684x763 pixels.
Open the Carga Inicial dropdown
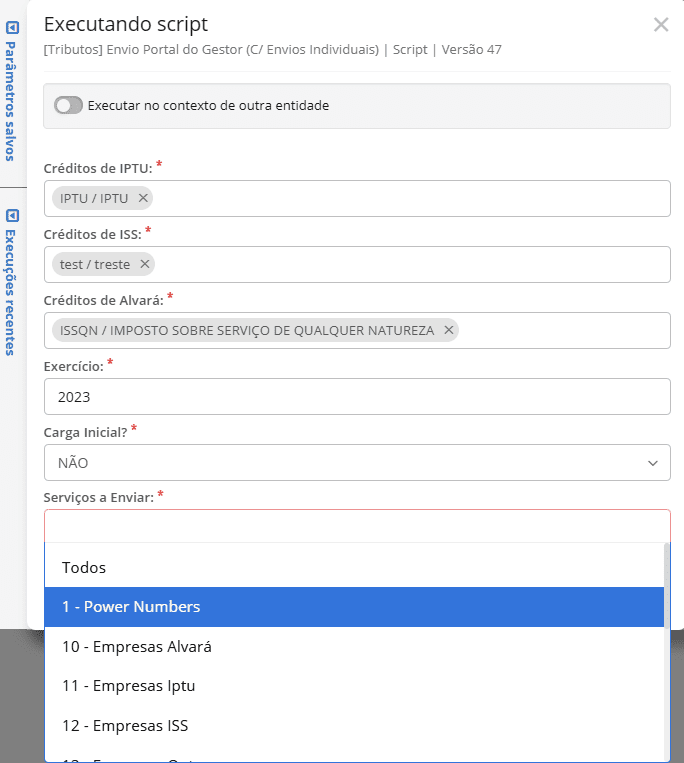point(357,462)
